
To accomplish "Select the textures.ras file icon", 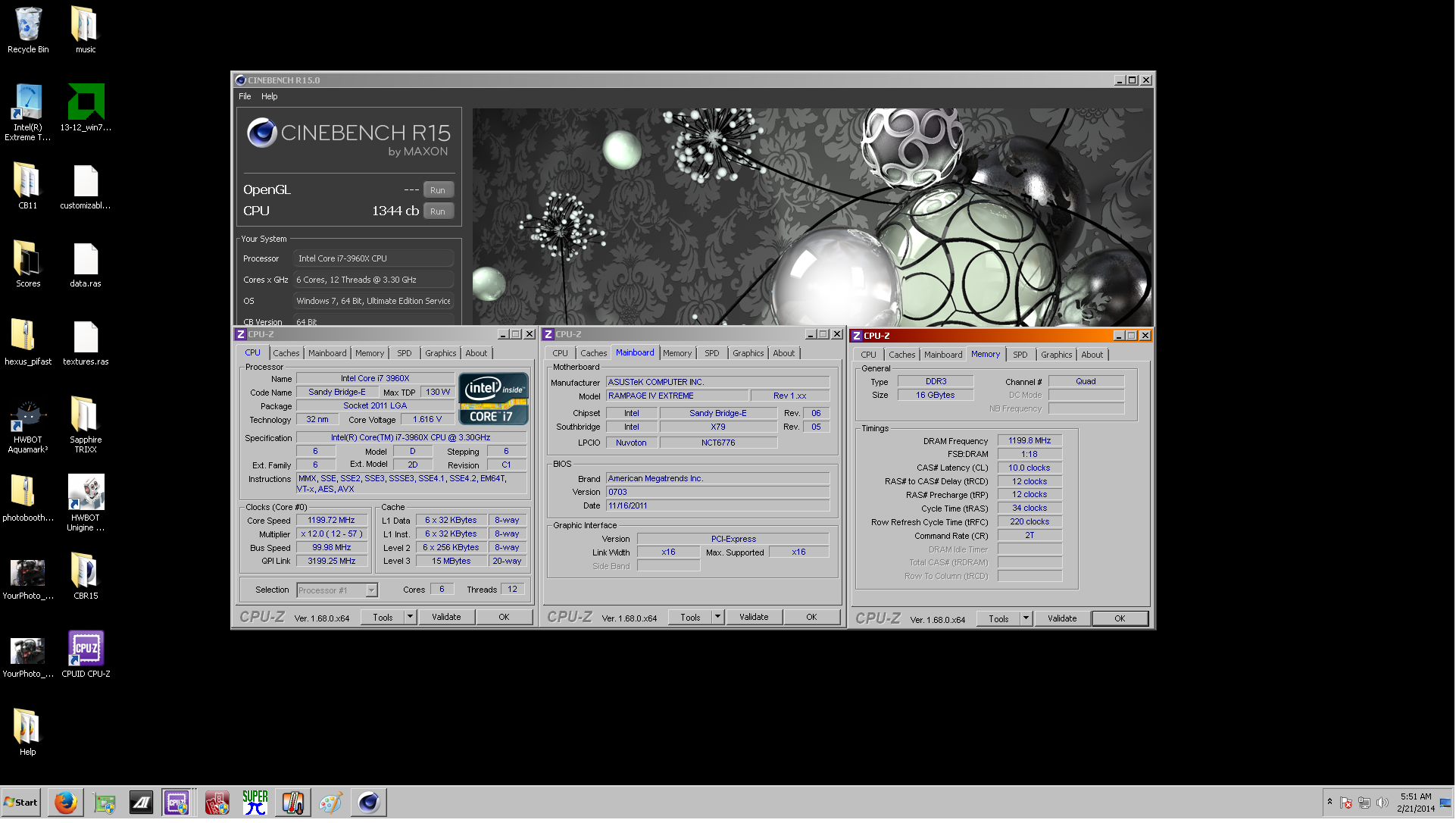I will tap(86, 342).
